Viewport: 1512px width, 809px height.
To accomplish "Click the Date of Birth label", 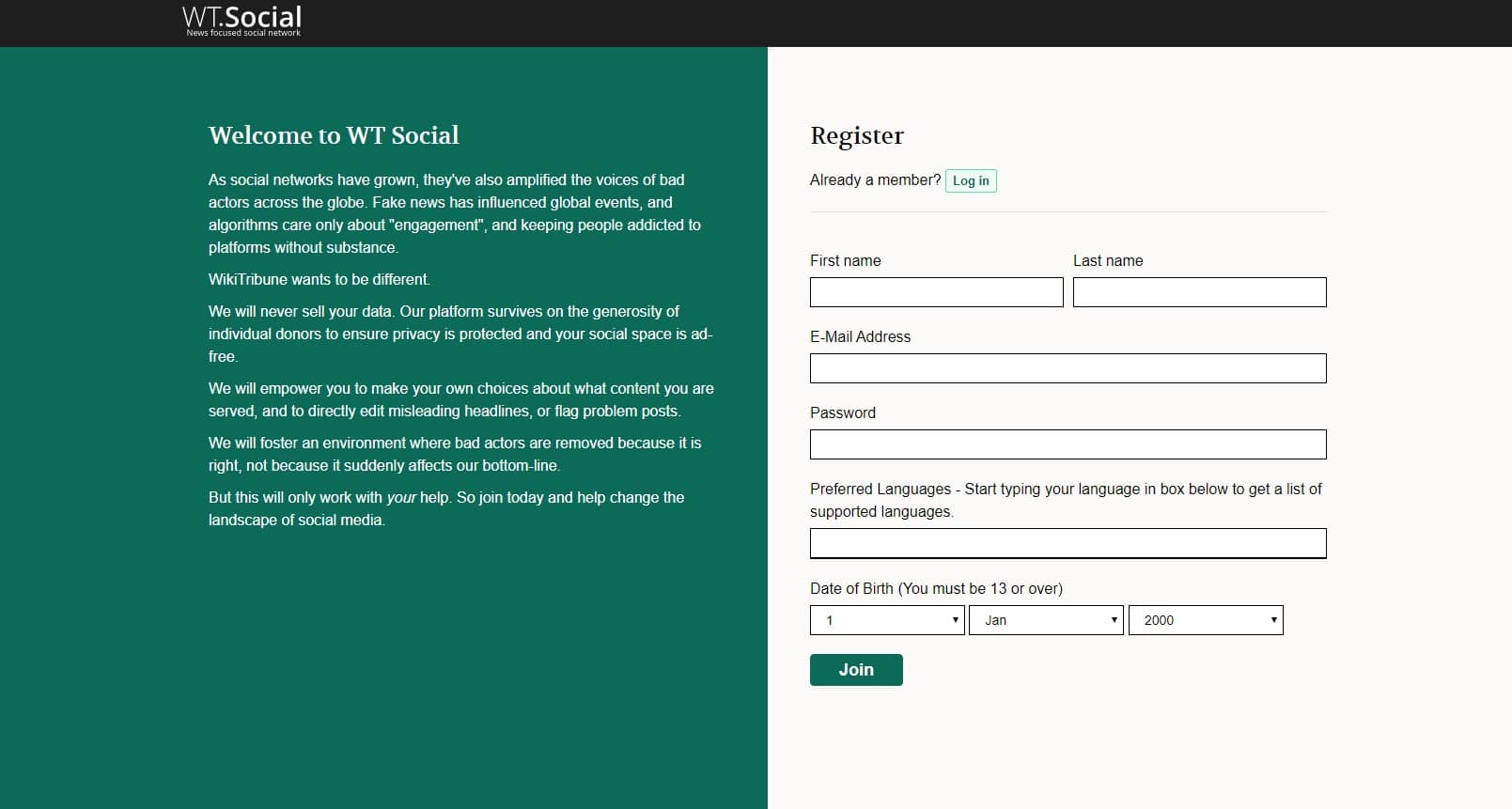I will (936, 588).
